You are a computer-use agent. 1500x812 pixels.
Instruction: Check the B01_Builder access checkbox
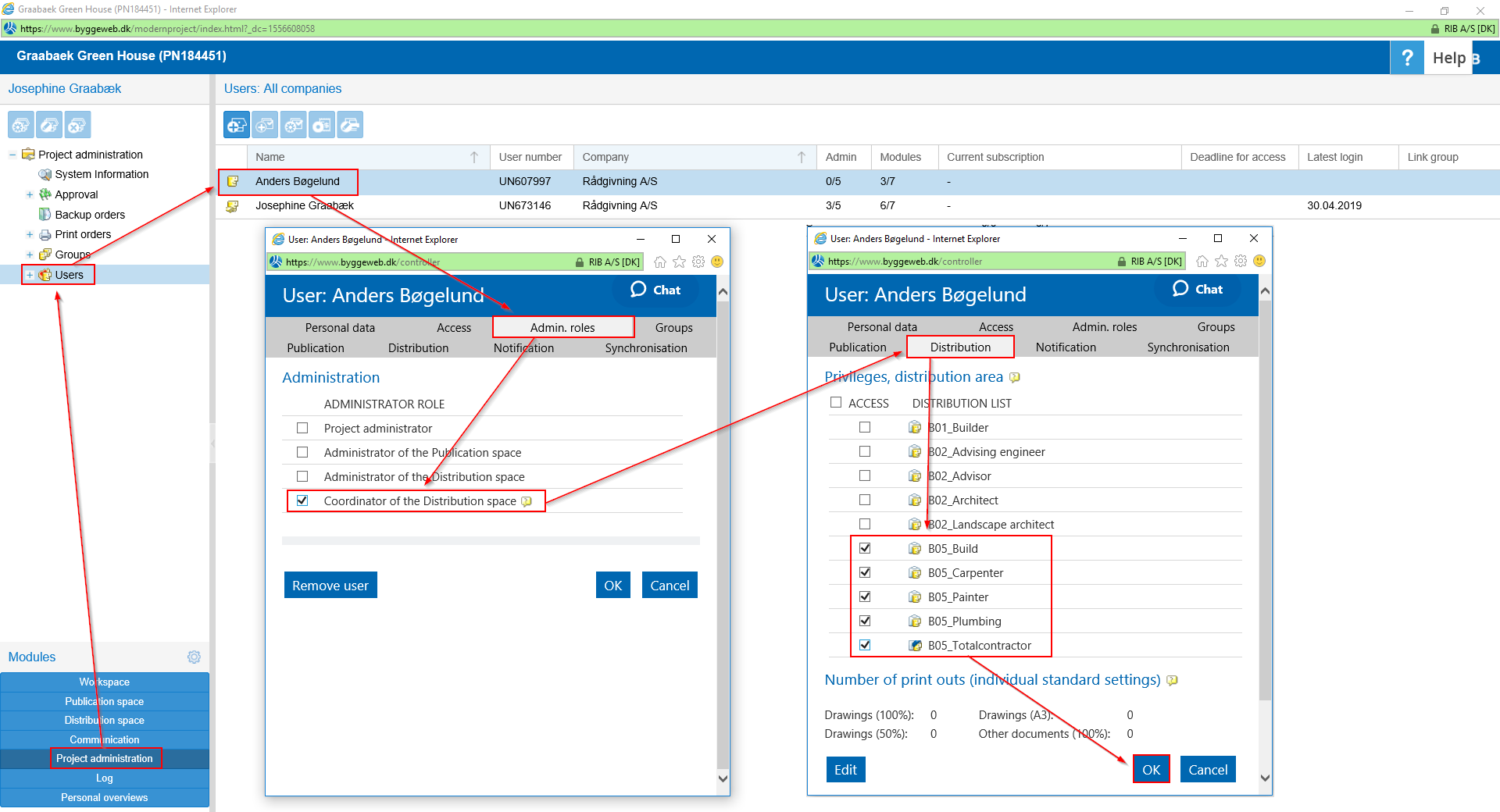865,427
